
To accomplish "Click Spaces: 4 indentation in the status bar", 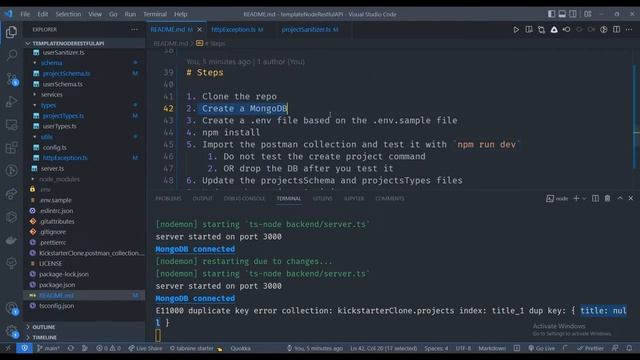I will pyautogui.click(x=436, y=348).
